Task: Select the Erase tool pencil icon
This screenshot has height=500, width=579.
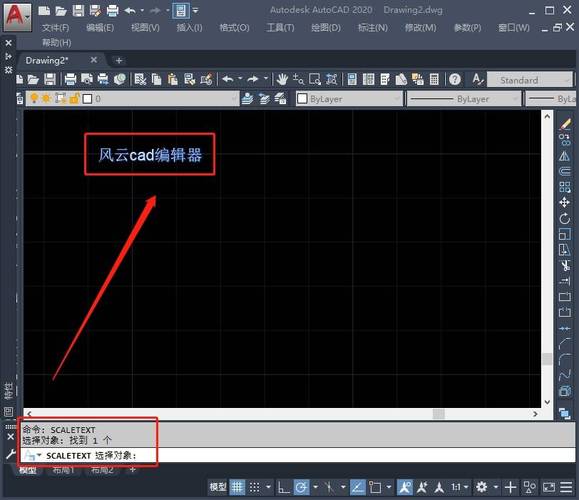Action: tap(565, 124)
